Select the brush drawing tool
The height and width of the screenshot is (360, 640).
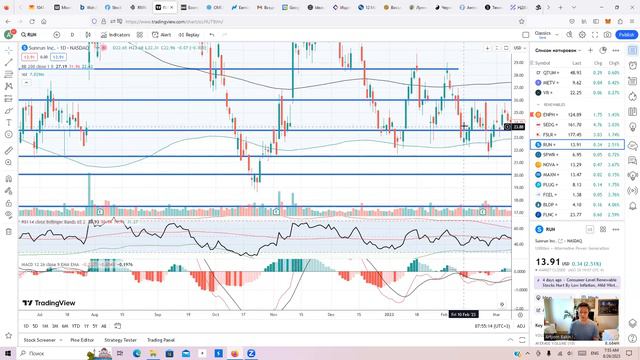[9, 111]
